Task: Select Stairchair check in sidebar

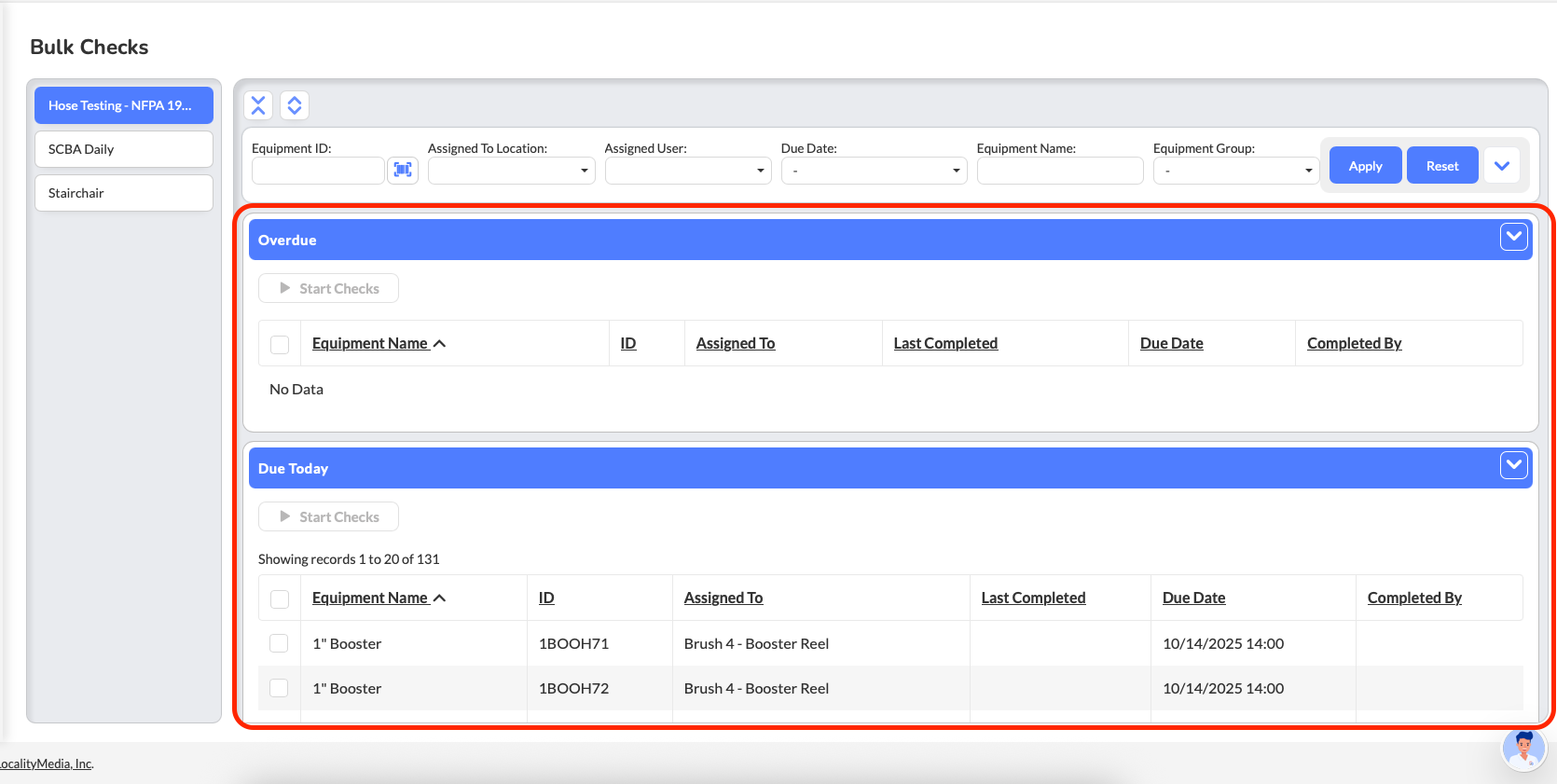Action: (124, 193)
